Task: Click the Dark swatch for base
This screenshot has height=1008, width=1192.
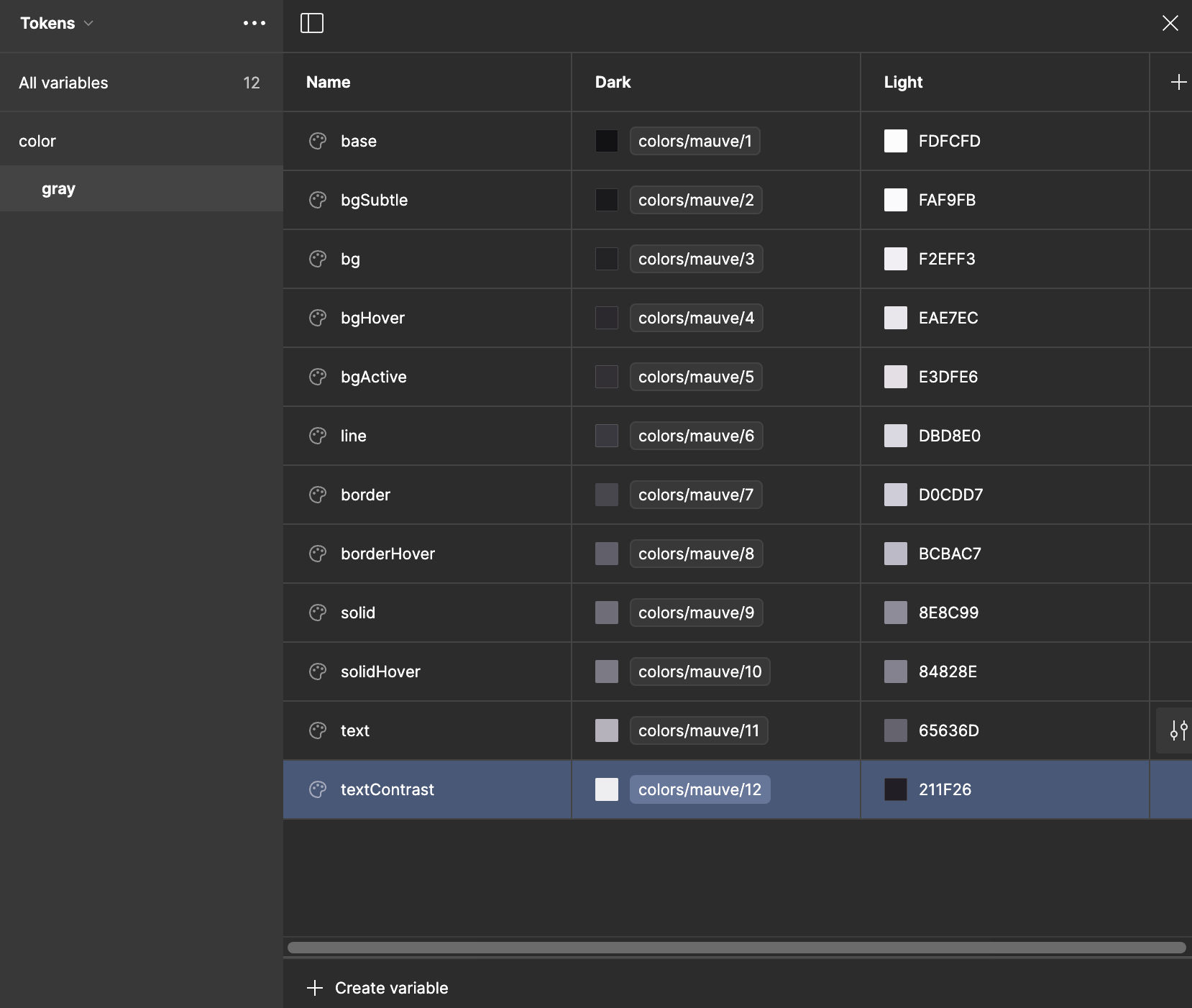Action: click(x=607, y=141)
